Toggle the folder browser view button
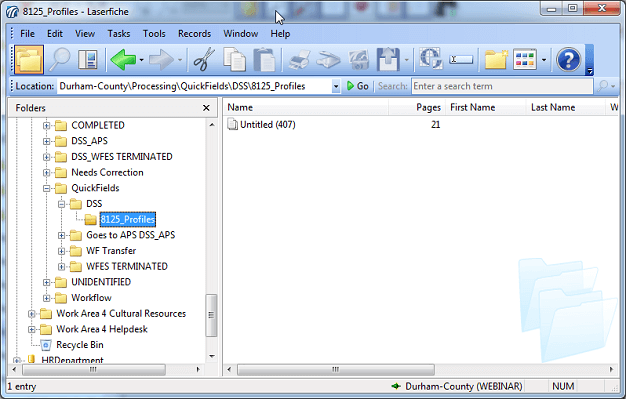The image size is (626, 399). 29,60
